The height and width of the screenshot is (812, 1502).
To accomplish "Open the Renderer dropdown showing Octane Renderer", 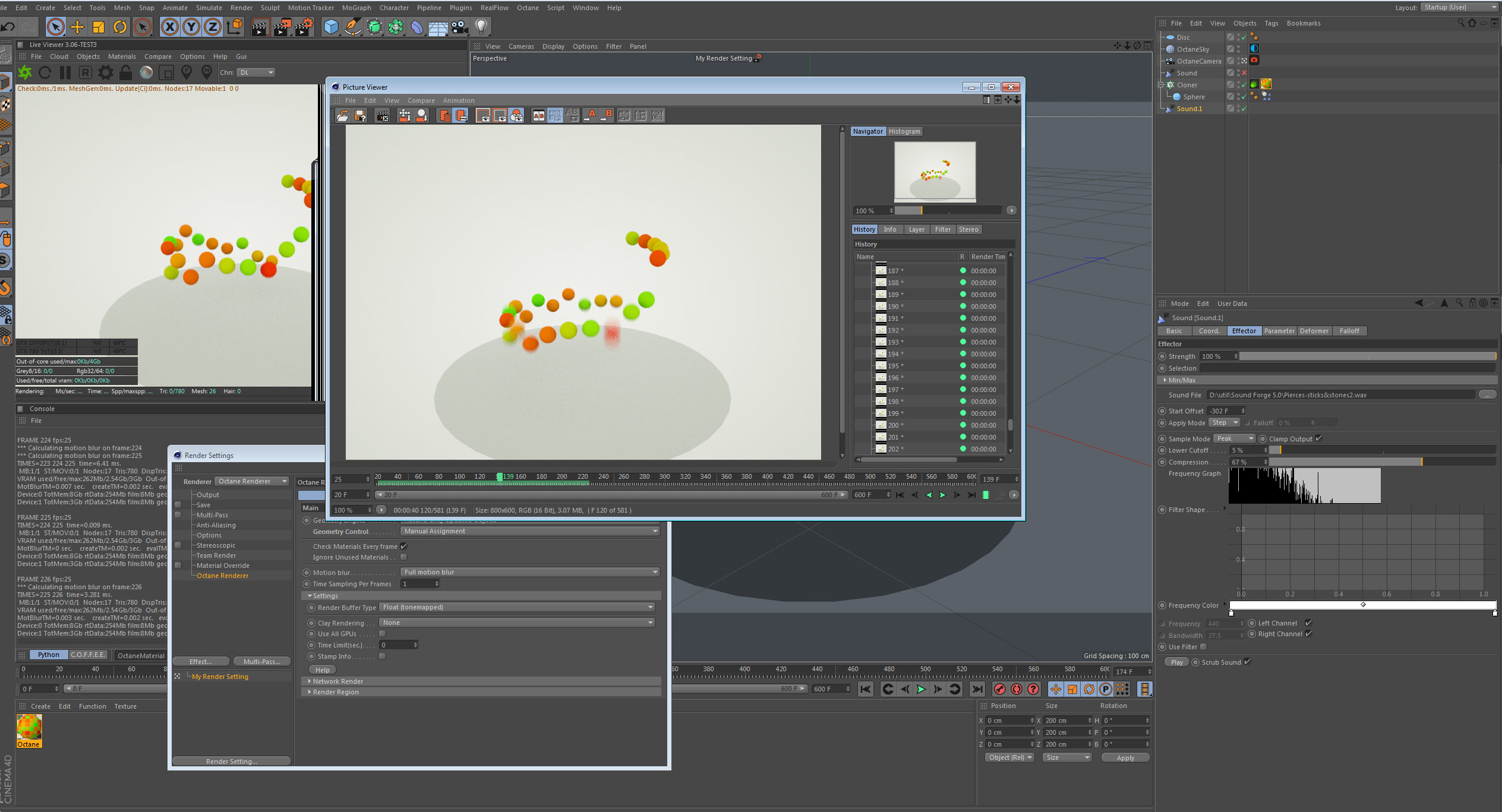I will (252, 481).
